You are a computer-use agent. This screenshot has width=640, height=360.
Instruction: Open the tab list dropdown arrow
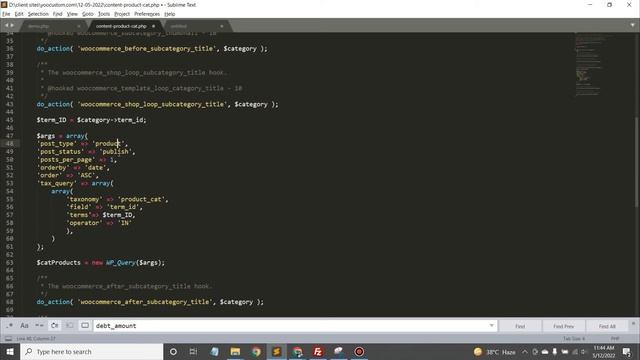click(632, 25)
